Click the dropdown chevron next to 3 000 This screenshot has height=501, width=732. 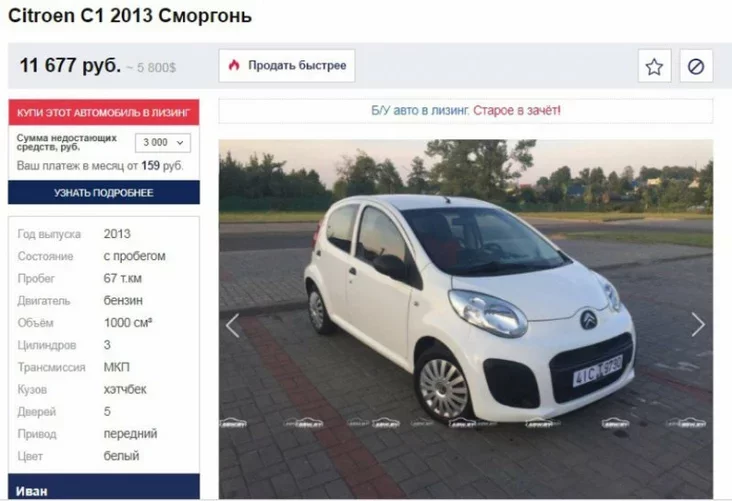(x=180, y=143)
